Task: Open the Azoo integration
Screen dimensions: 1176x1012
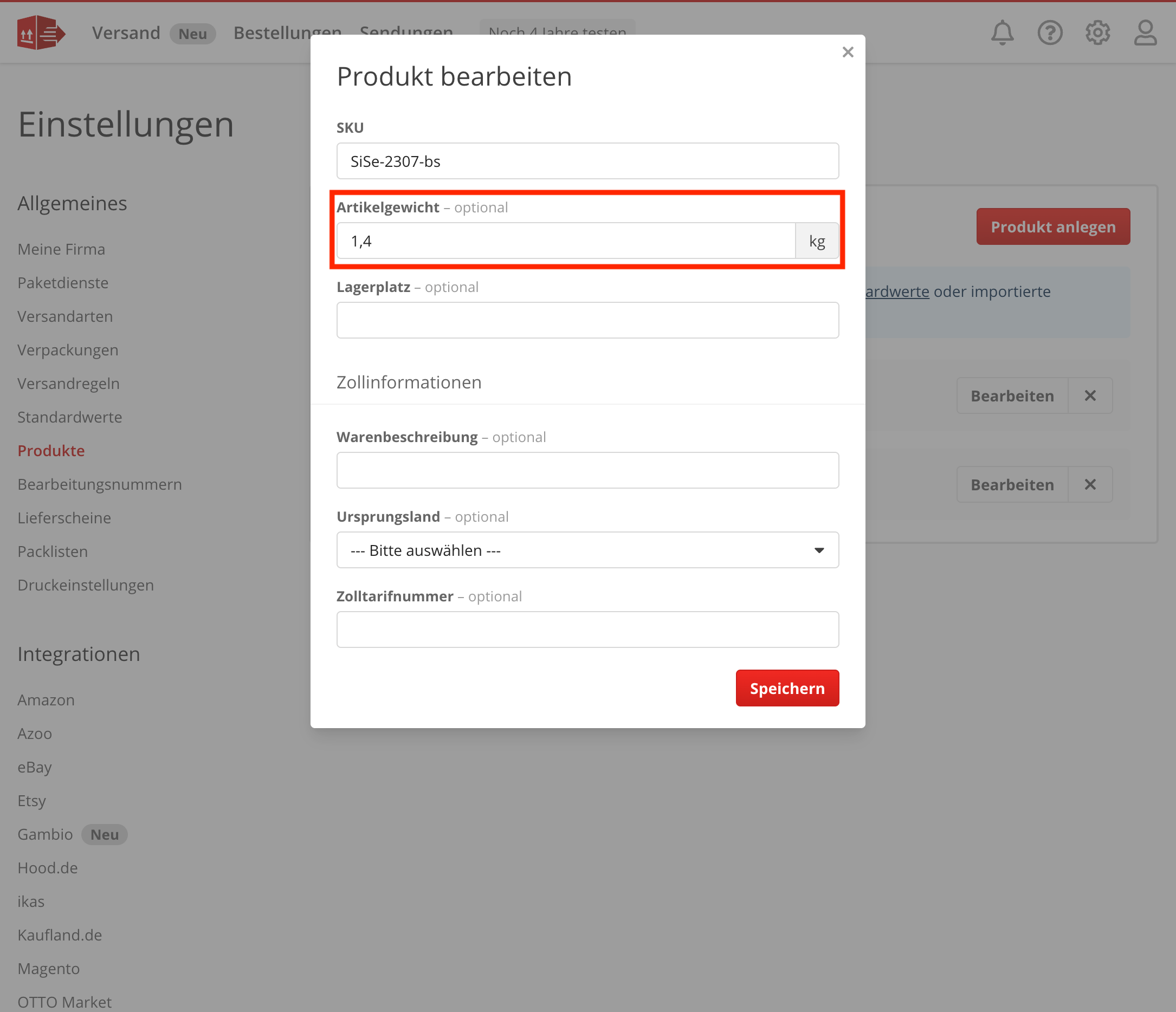Action: 35,734
